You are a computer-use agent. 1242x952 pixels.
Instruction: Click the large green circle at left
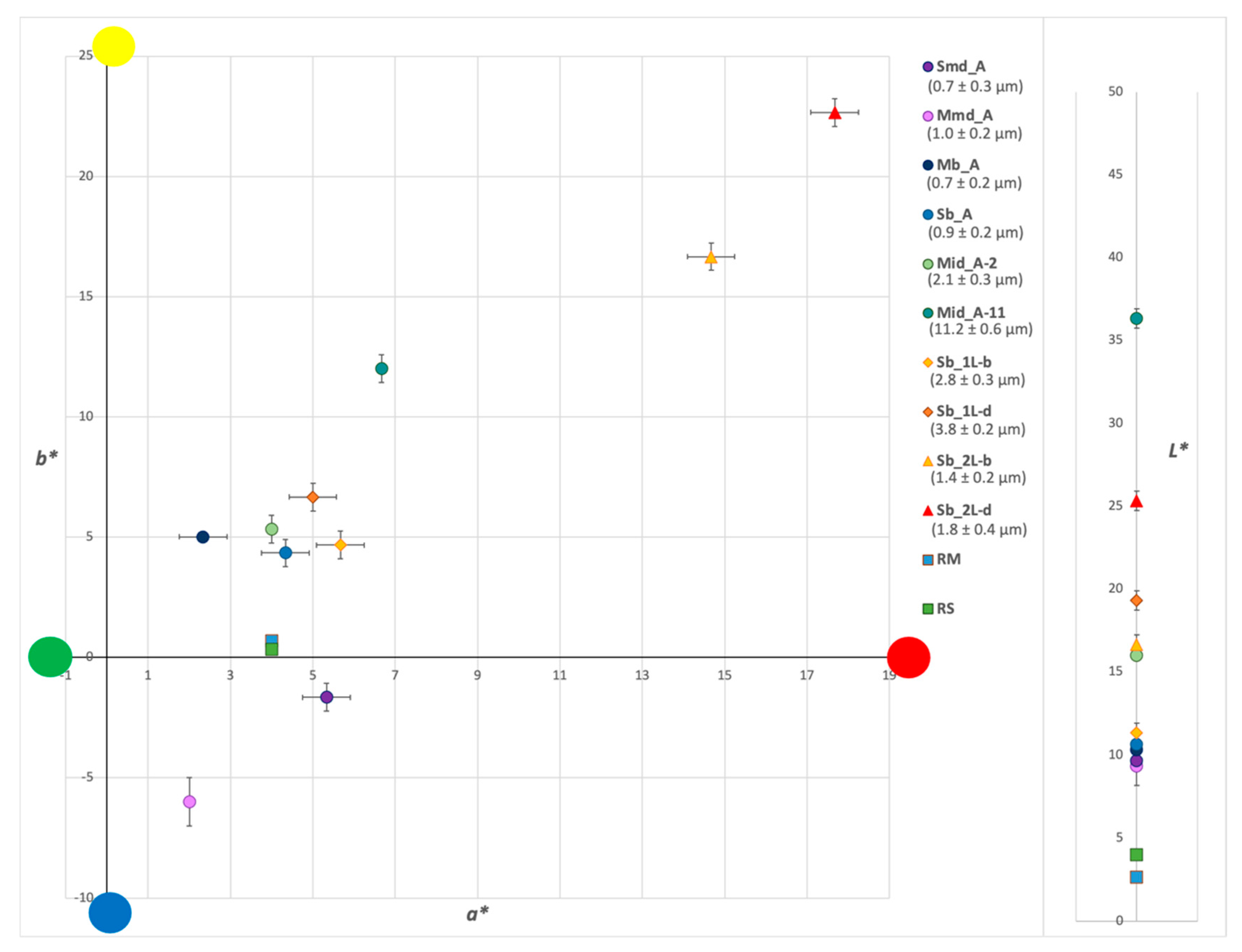[50, 657]
